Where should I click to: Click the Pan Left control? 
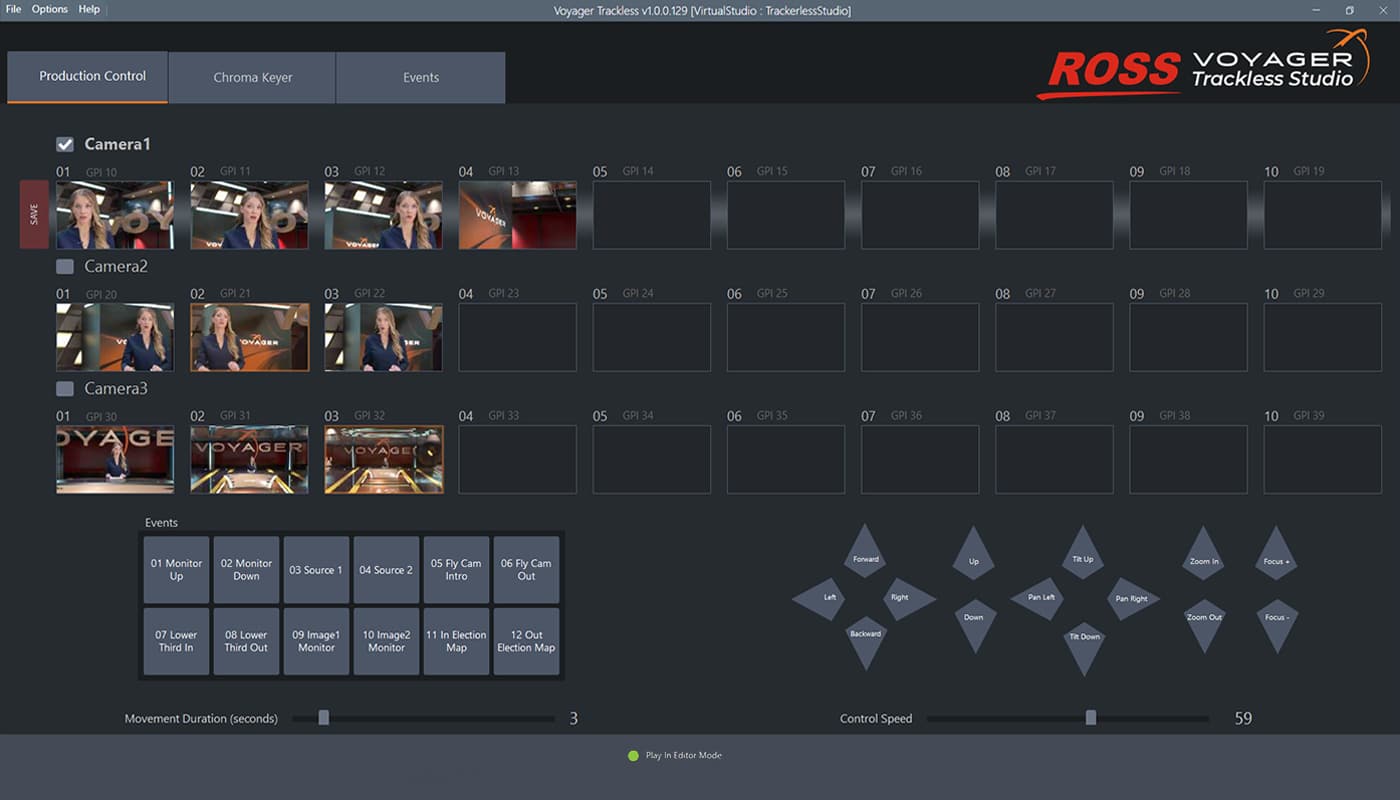coord(1036,598)
